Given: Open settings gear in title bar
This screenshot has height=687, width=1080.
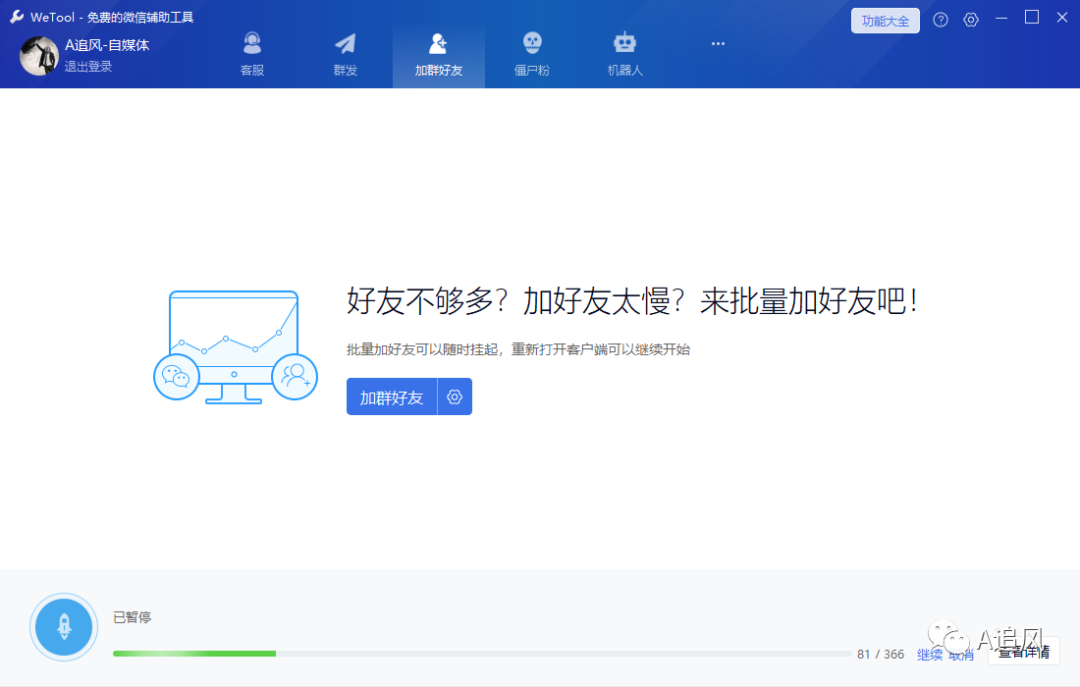Looking at the screenshot, I should (x=970, y=20).
